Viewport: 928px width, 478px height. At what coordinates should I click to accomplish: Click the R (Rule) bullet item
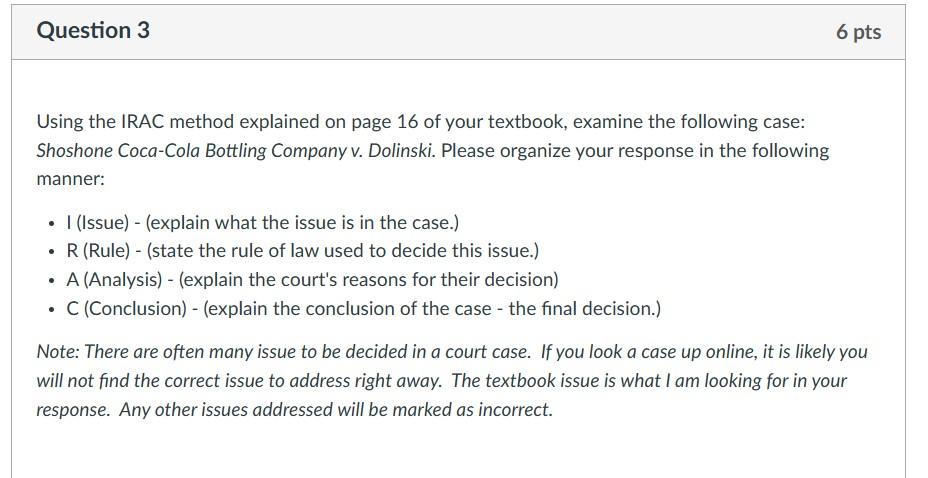tap(302, 251)
